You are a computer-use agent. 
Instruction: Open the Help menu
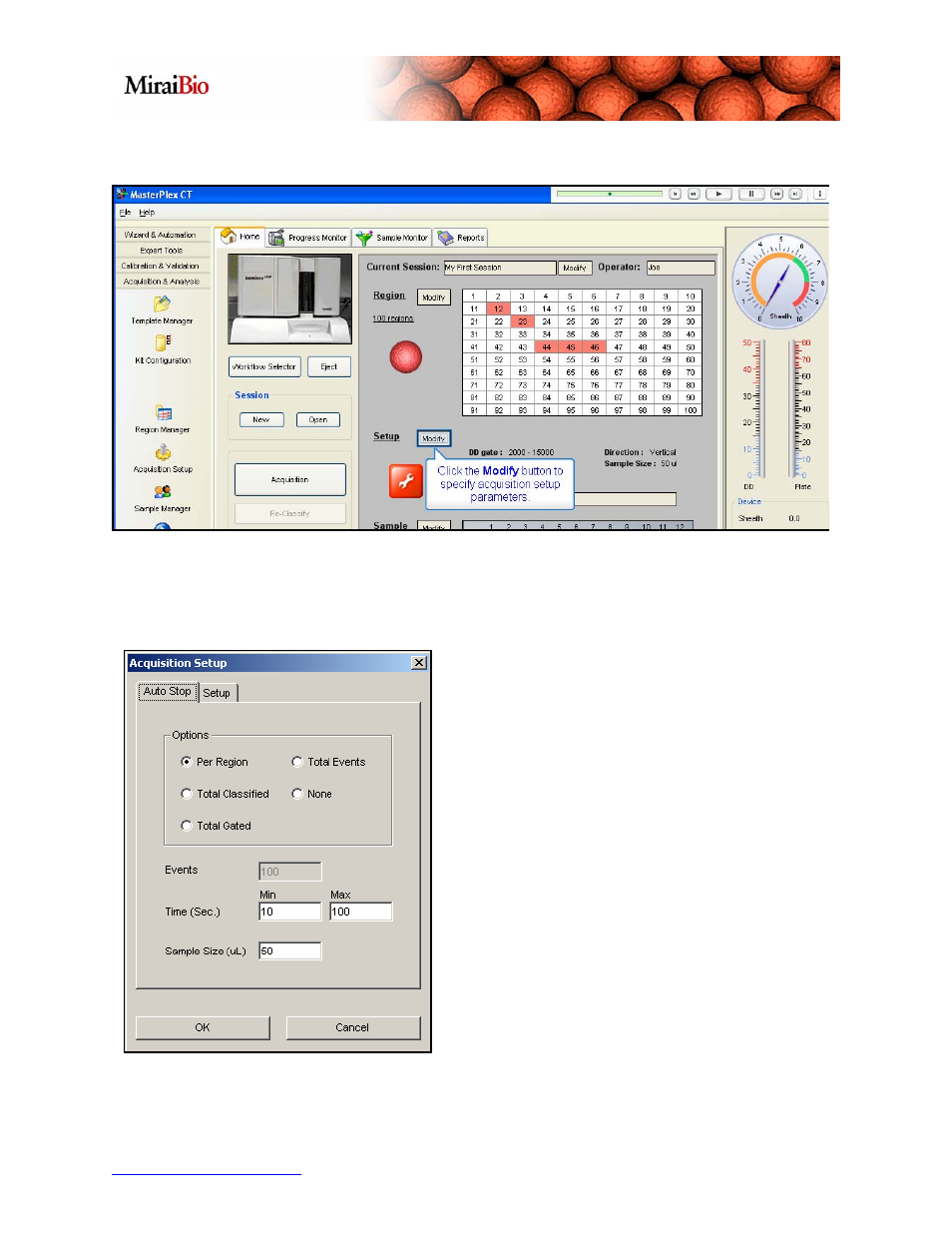click(147, 212)
